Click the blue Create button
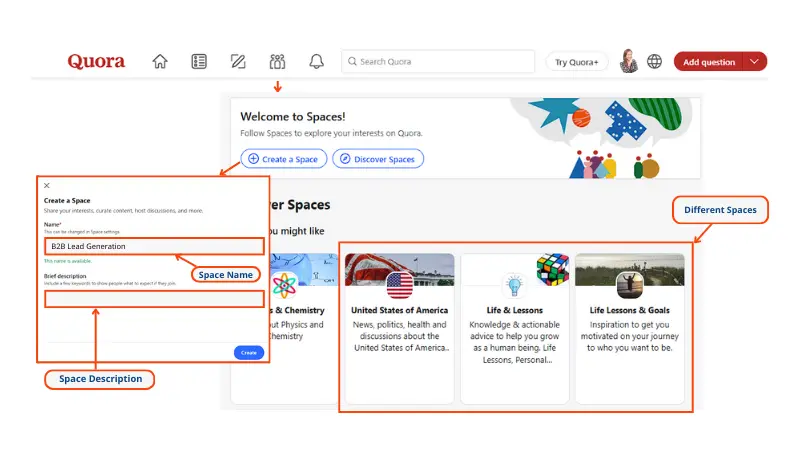This screenshot has width=800, height=450. (249, 353)
